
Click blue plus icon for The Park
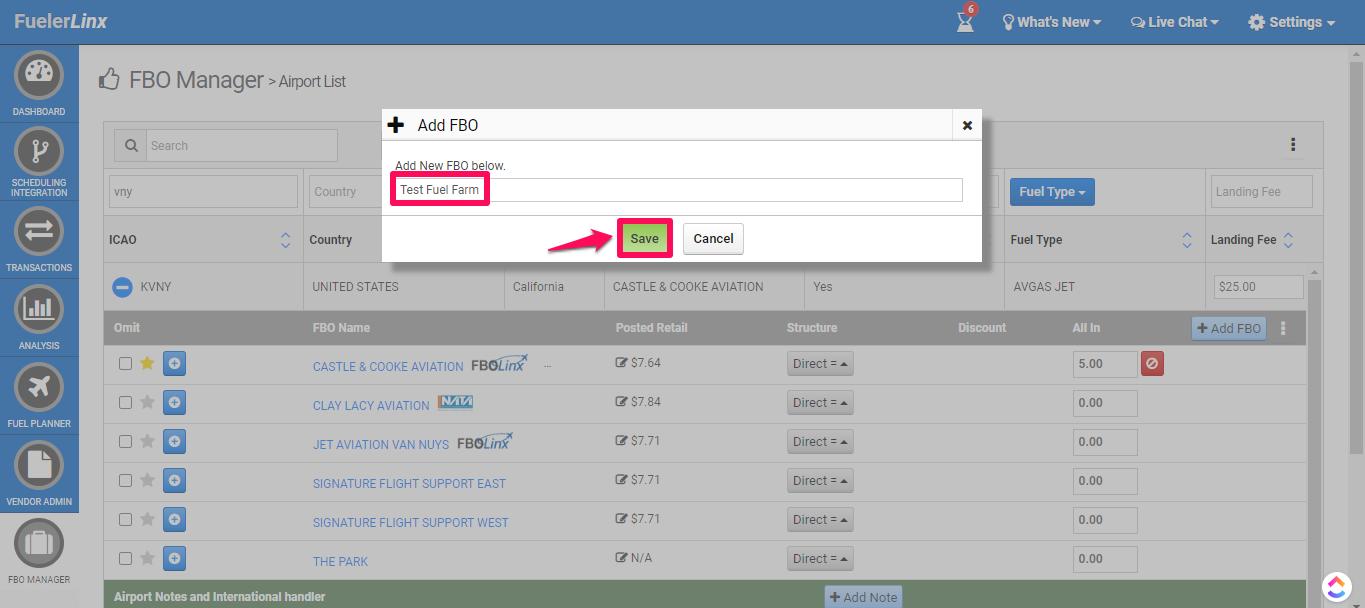pos(174,558)
